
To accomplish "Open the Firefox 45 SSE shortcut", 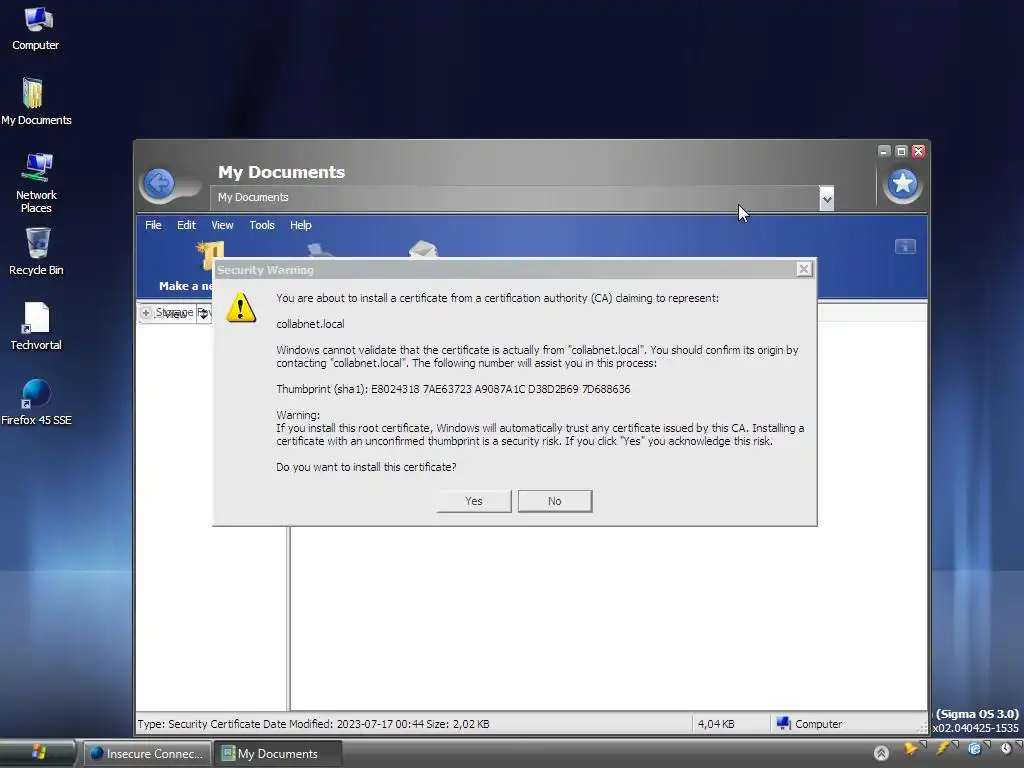I will (36, 402).
